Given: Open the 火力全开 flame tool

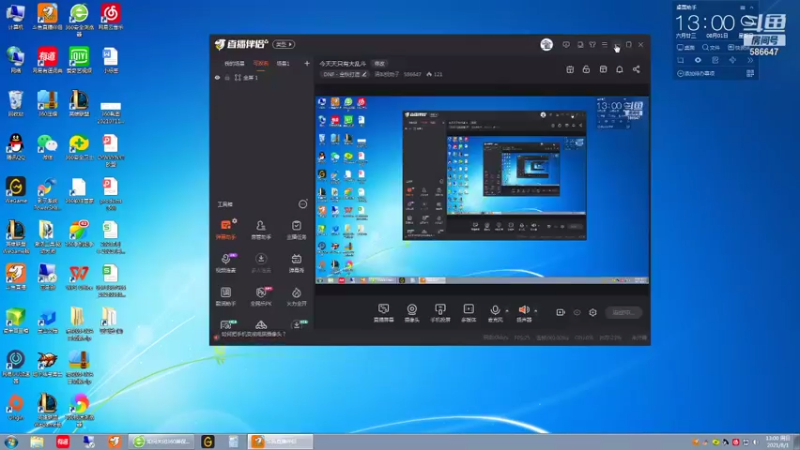Looking at the screenshot, I should coord(296,296).
